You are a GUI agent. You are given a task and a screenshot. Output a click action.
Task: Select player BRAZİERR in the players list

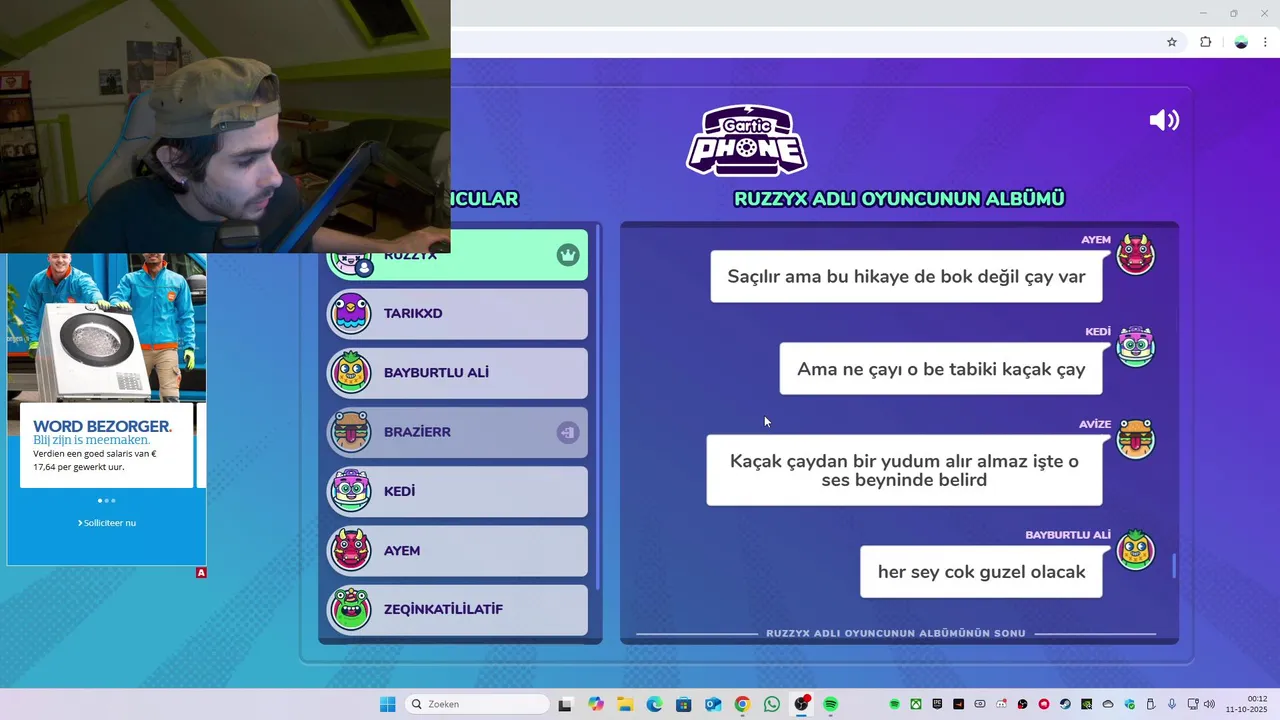tap(458, 432)
